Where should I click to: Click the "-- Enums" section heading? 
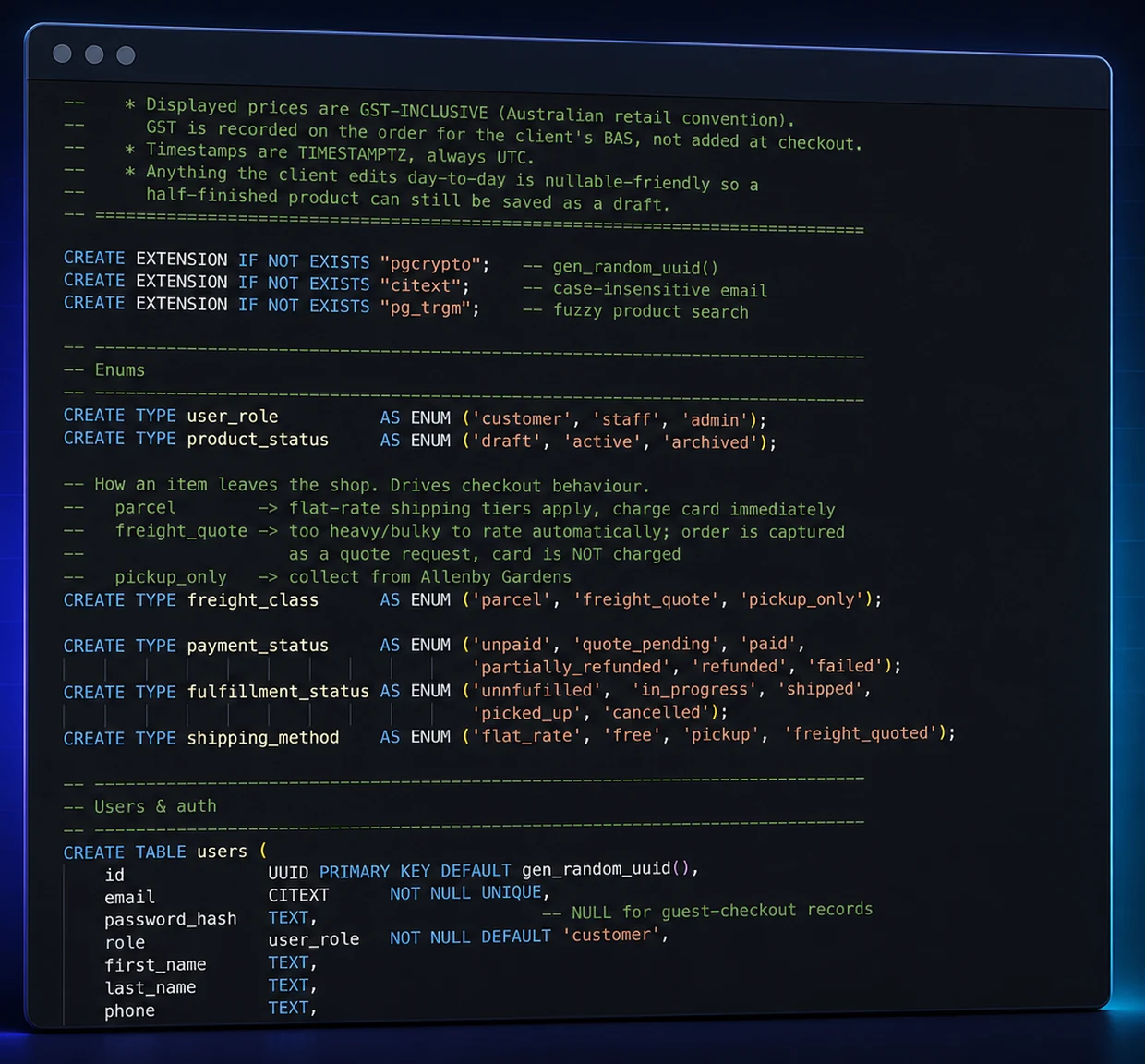(104, 370)
